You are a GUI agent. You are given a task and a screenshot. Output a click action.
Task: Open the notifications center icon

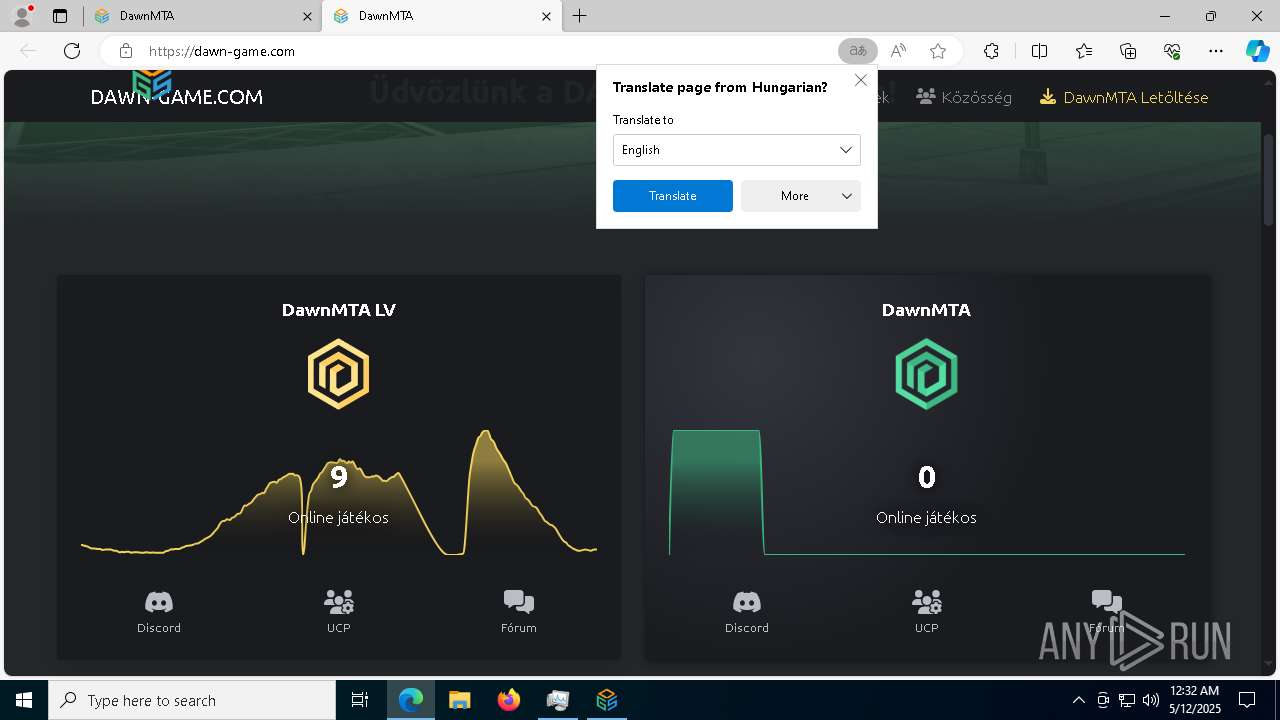[x=1247, y=700]
